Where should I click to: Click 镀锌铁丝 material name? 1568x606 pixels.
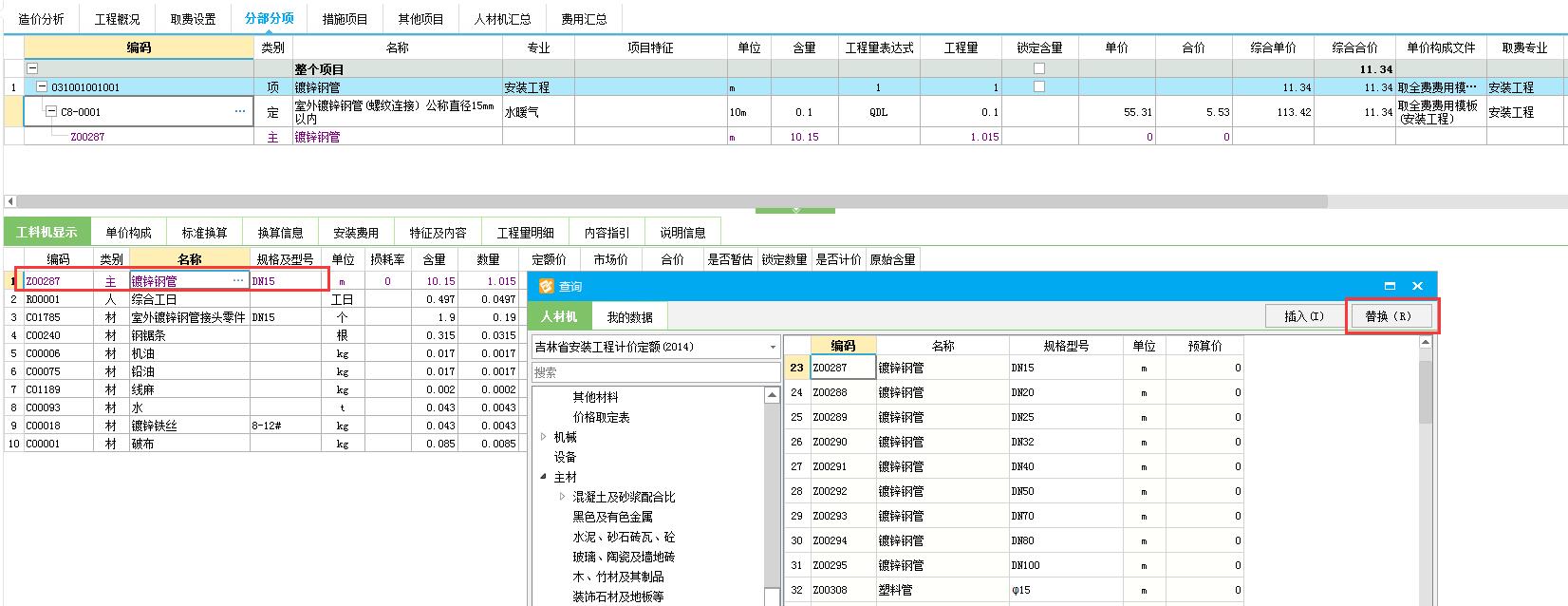click(154, 426)
